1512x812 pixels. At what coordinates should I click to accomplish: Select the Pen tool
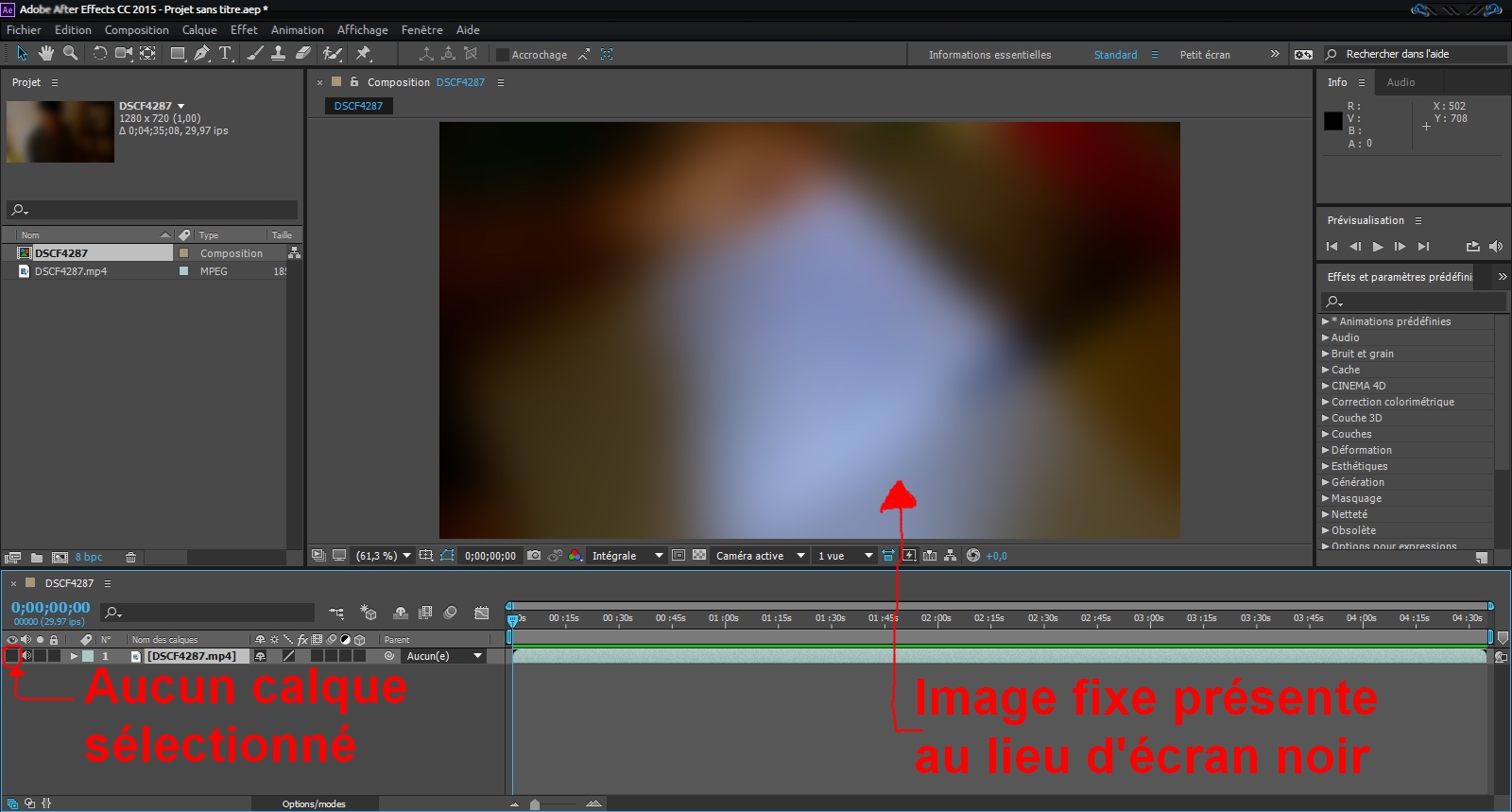coord(201,54)
